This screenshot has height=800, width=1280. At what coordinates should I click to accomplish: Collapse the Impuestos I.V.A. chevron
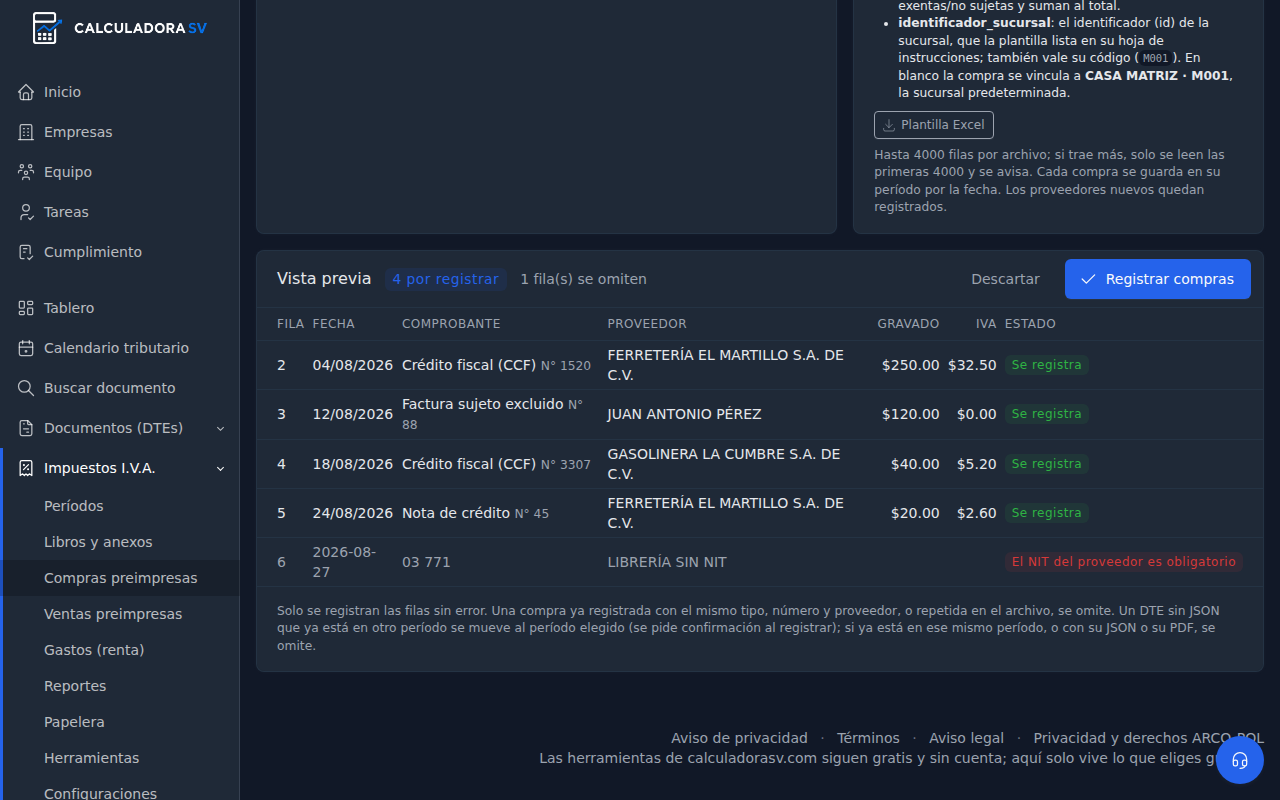pyautogui.click(x=221, y=468)
